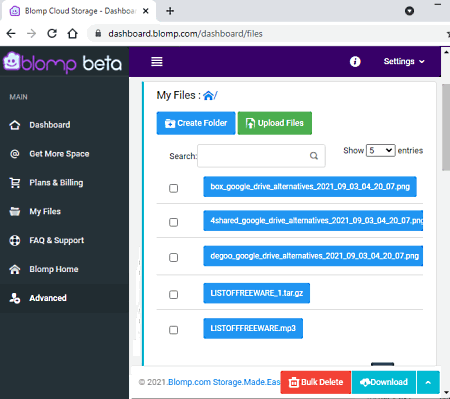This screenshot has height=399, width=450.
Task: Click the Download button
Action: [x=384, y=382]
